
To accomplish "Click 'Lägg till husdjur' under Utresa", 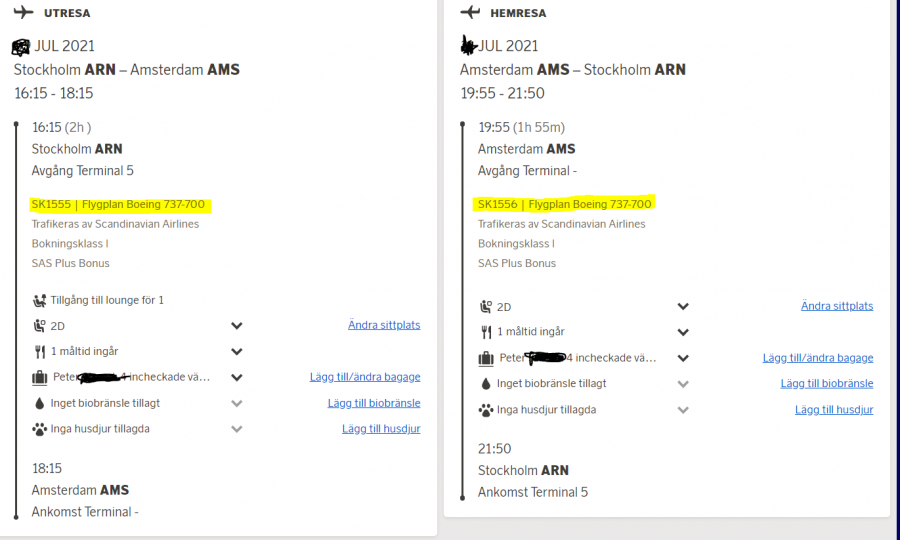I will click(381, 429).
